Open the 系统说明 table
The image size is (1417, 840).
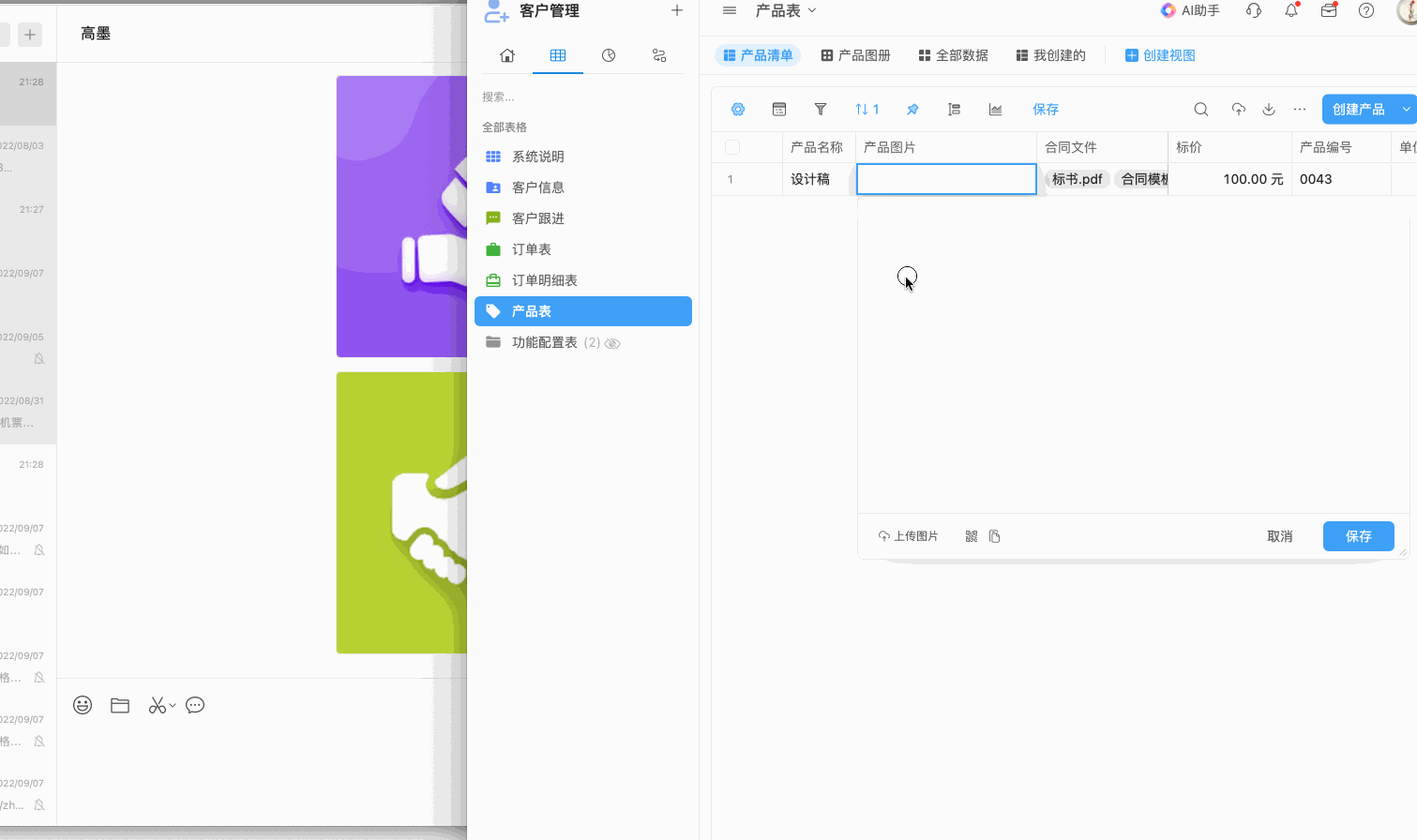click(x=583, y=157)
